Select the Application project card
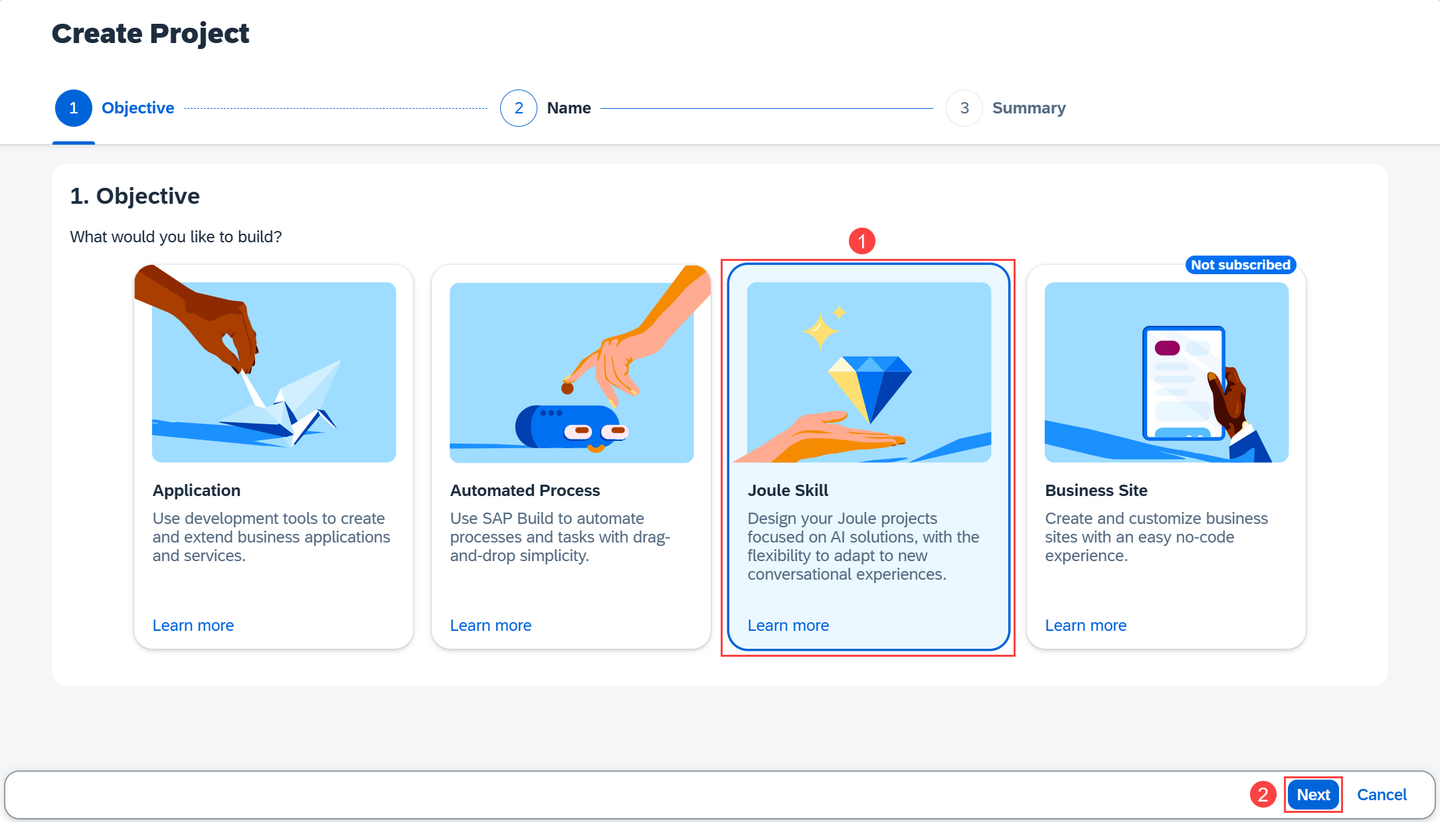The height and width of the screenshot is (822, 1440). click(274, 457)
